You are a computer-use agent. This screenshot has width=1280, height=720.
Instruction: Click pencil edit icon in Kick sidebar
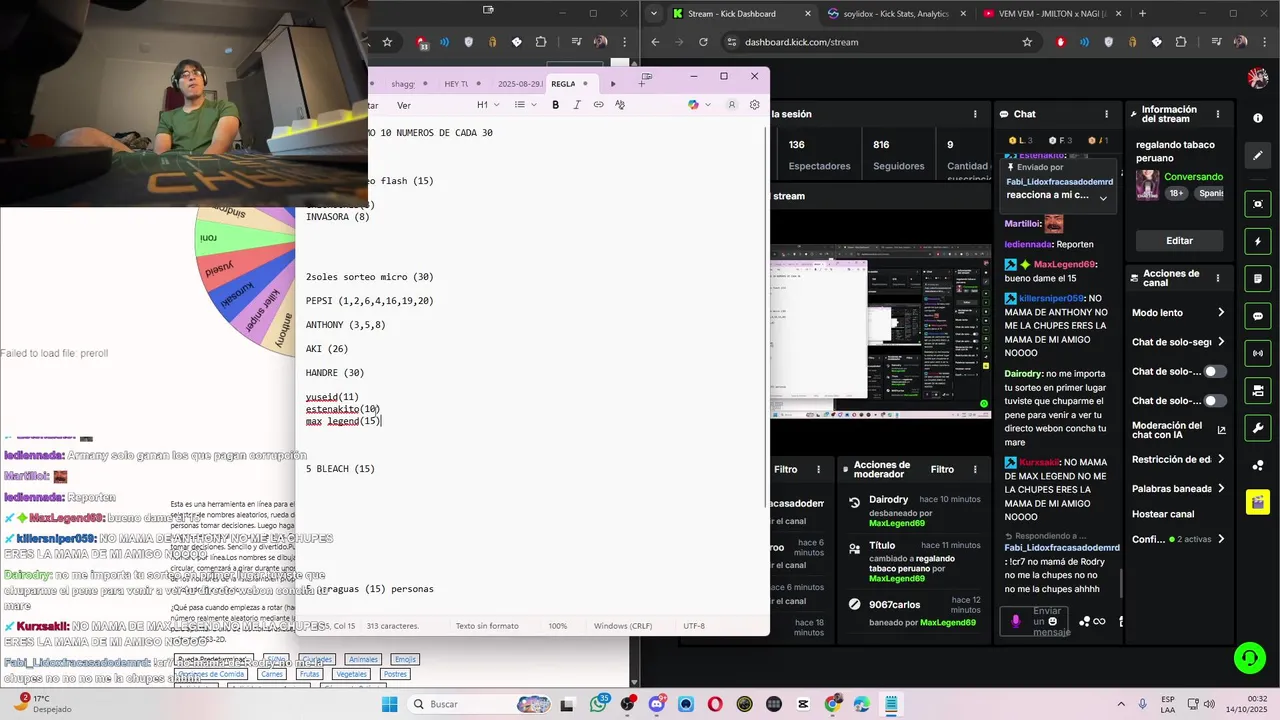pyautogui.click(x=1258, y=155)
